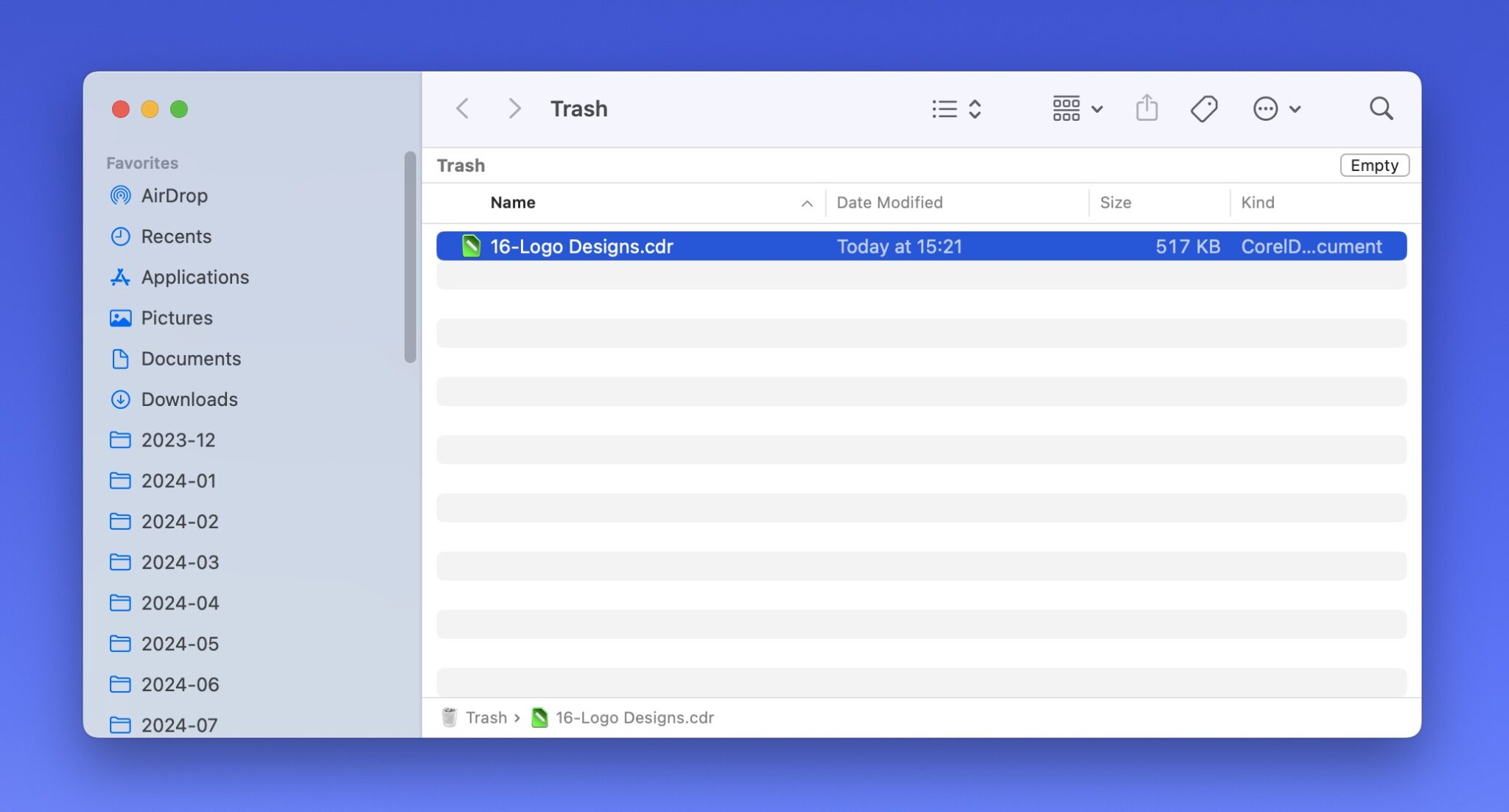Select the 16-Logo Designs.cdr file row

(x=921, y=246)
